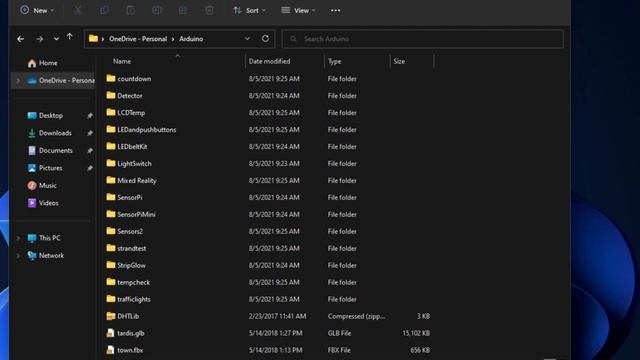
Task: Select the tardis.glb file icon
Action: point(111,333)
